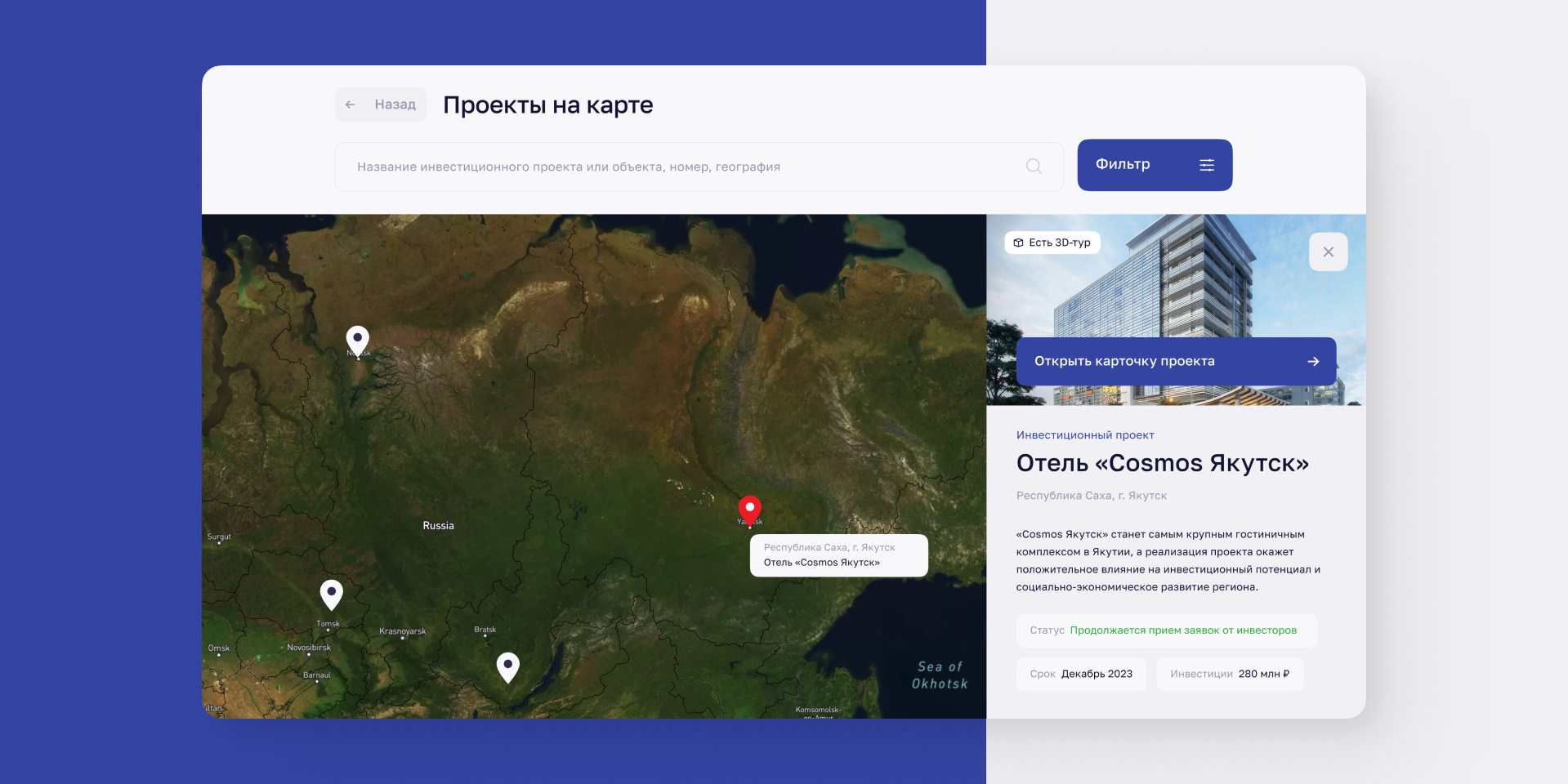Select the red Yakutsk map pin

[x=749, y=510]
